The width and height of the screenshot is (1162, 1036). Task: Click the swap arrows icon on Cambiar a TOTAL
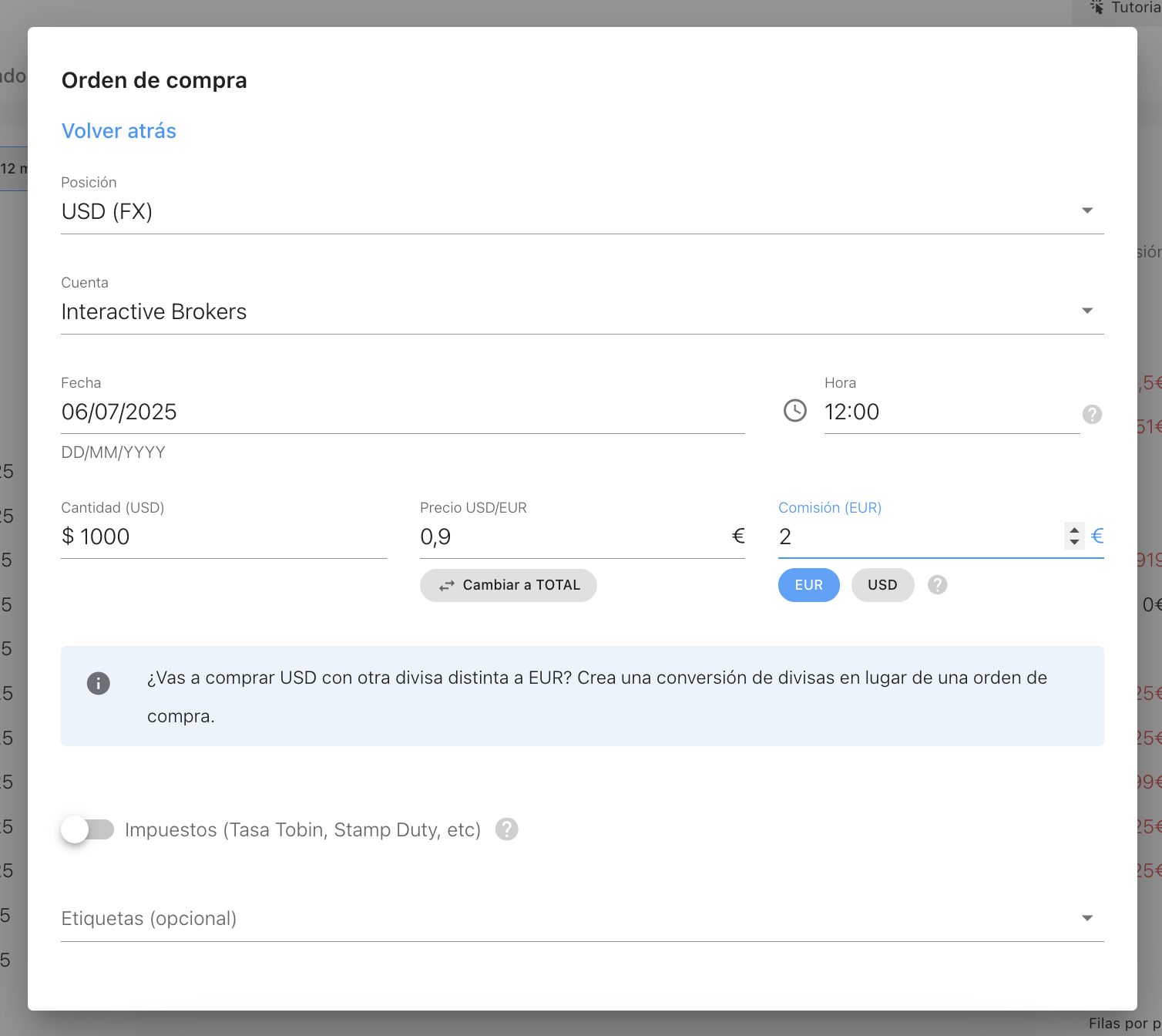tap(446, 585)
